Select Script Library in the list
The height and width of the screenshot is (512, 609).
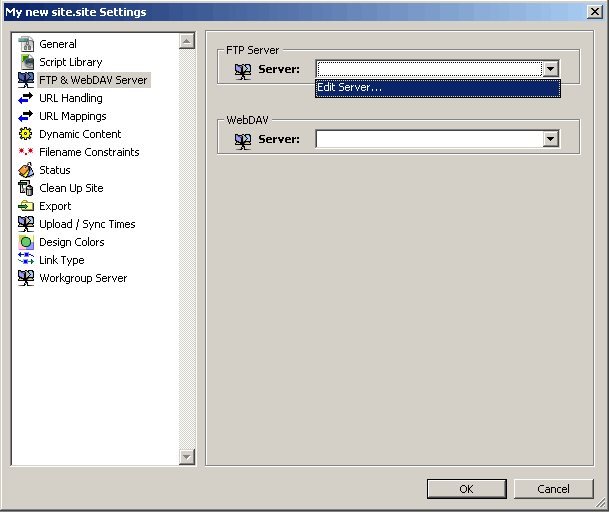coord(71,62)
